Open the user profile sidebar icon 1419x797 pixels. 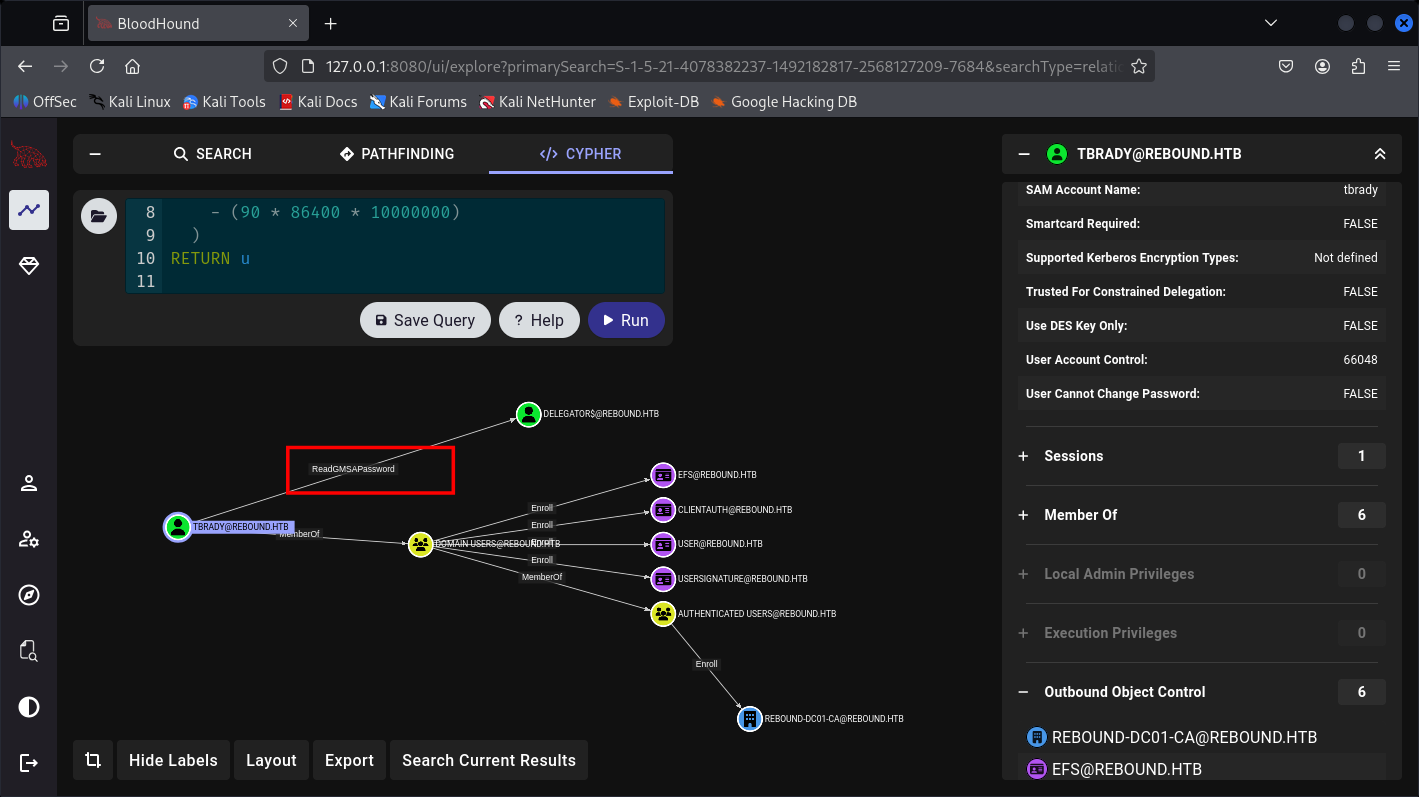pos(29,484)
